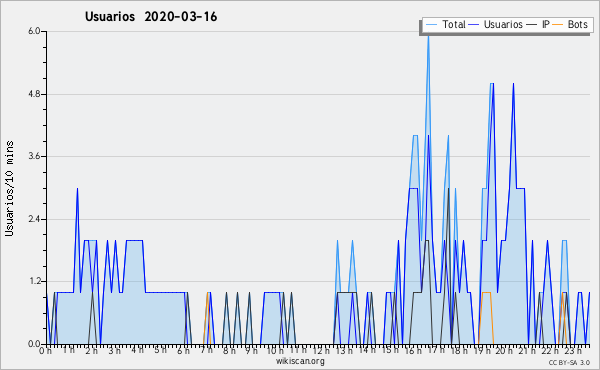600x370 pixels.
Task: Click the y-axis value 6.0
Action: pyautogui.click(x=34, y=31)
